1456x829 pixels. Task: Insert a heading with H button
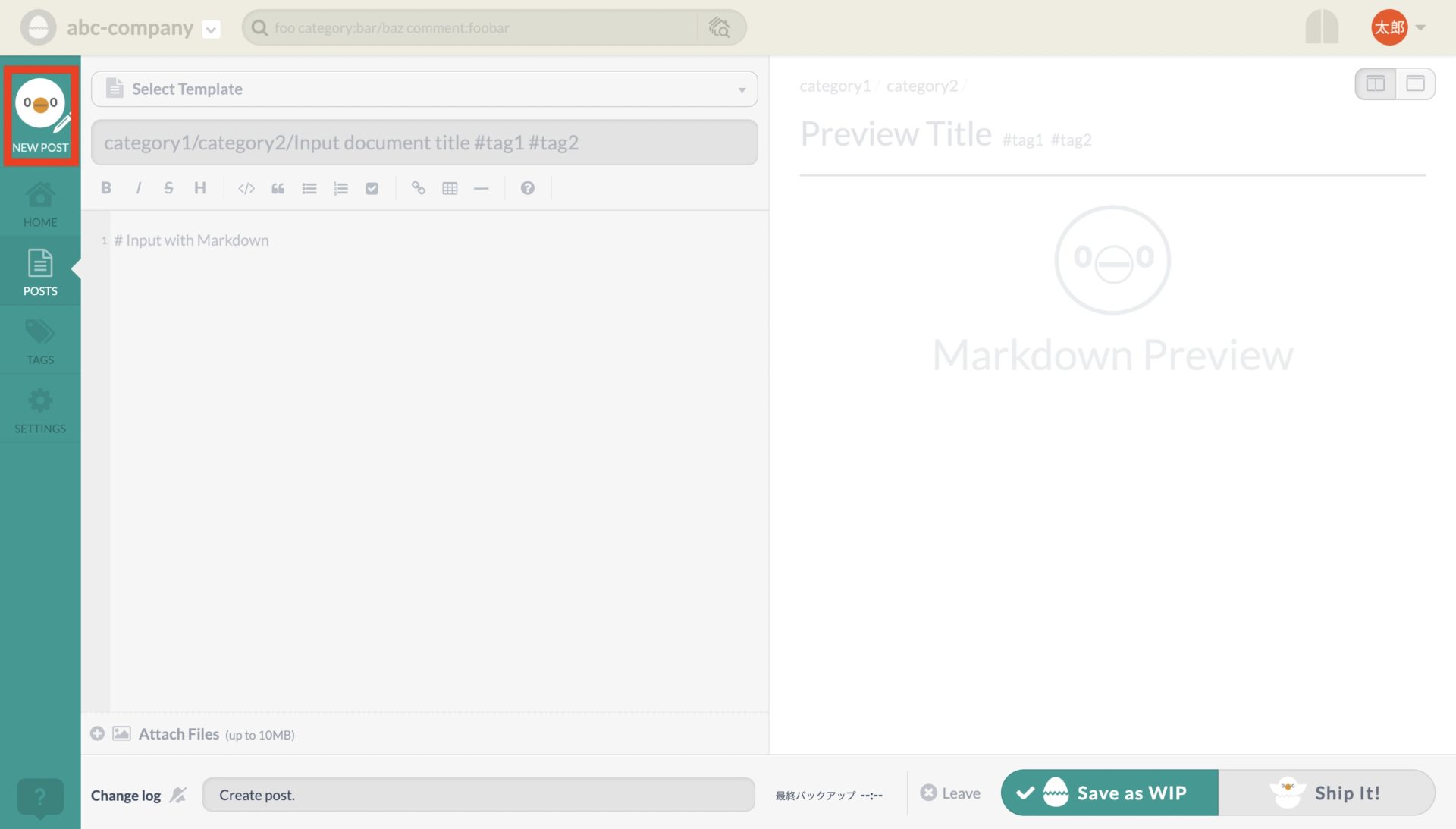pos(200,188)
